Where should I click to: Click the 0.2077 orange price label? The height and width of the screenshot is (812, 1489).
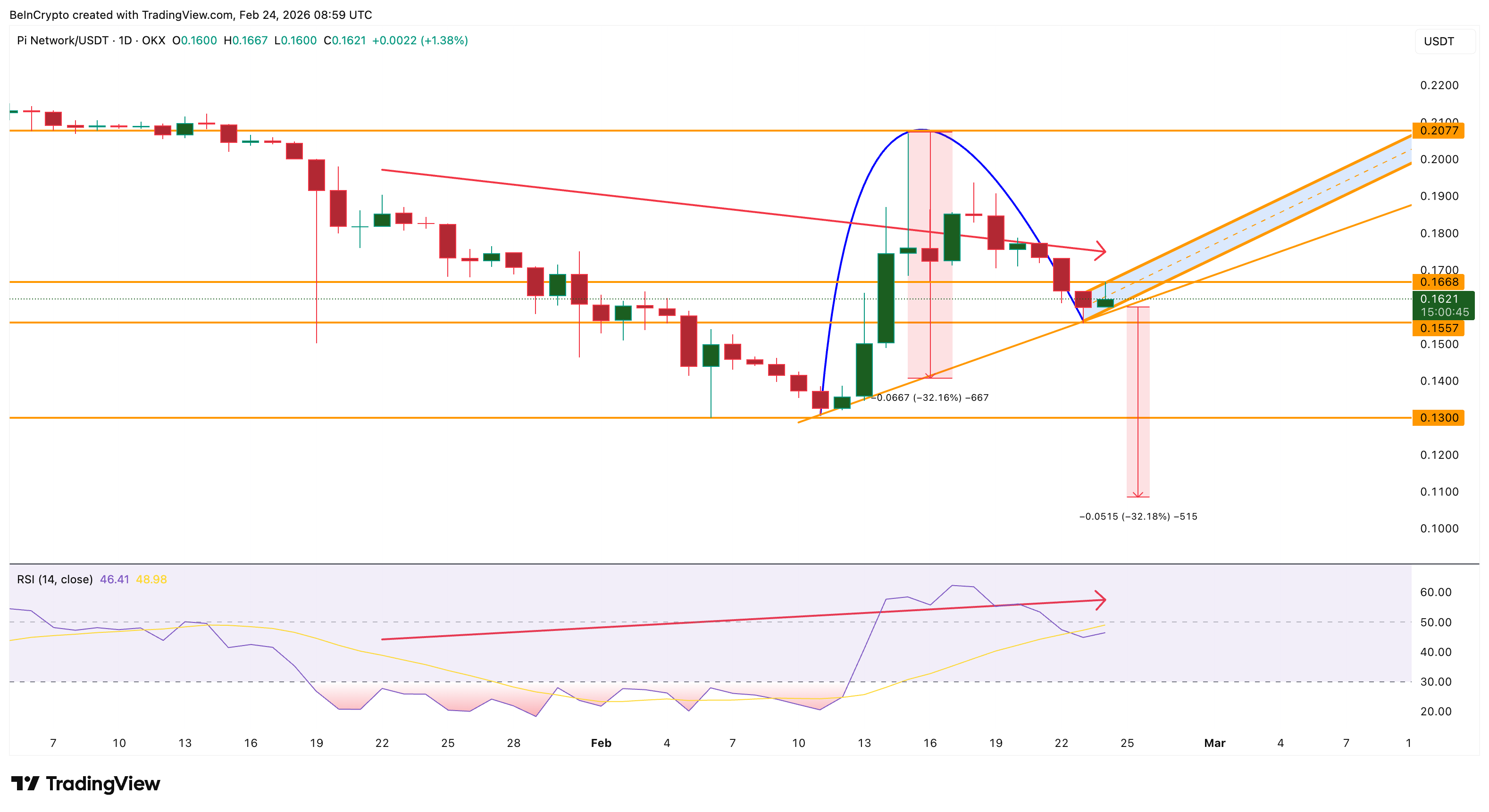coord(1438,131)
